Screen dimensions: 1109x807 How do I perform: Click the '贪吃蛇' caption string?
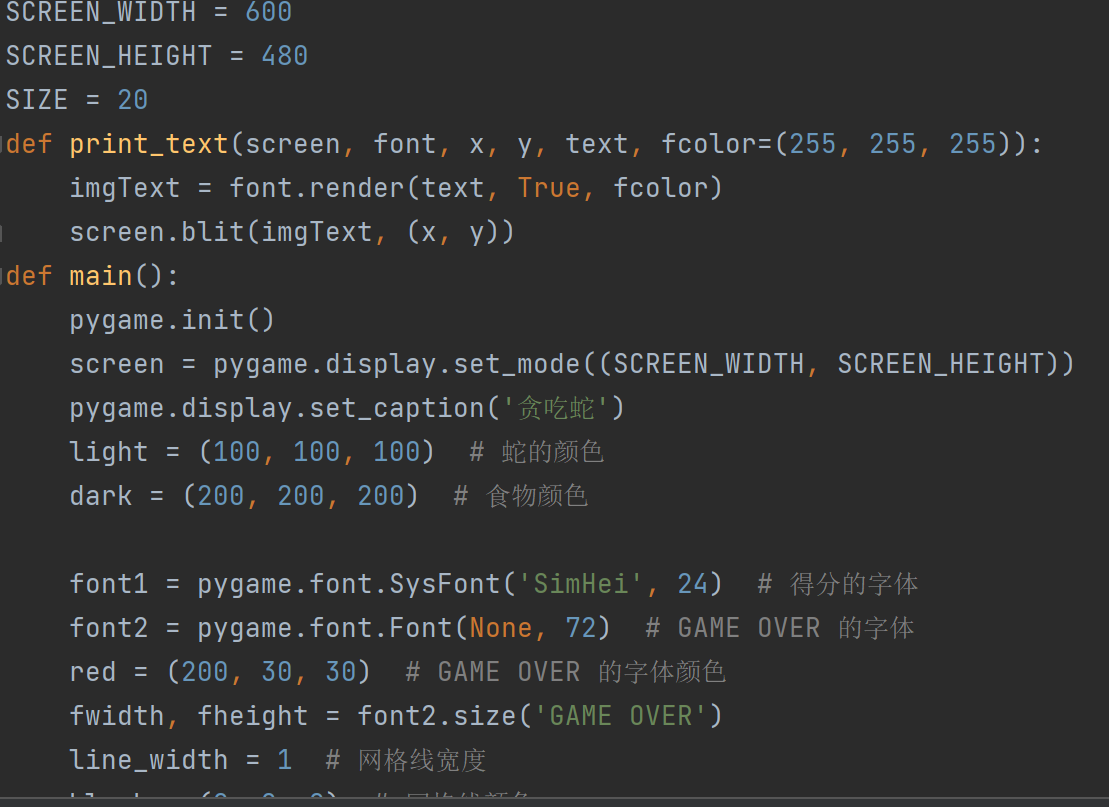[x=563, y=408]
